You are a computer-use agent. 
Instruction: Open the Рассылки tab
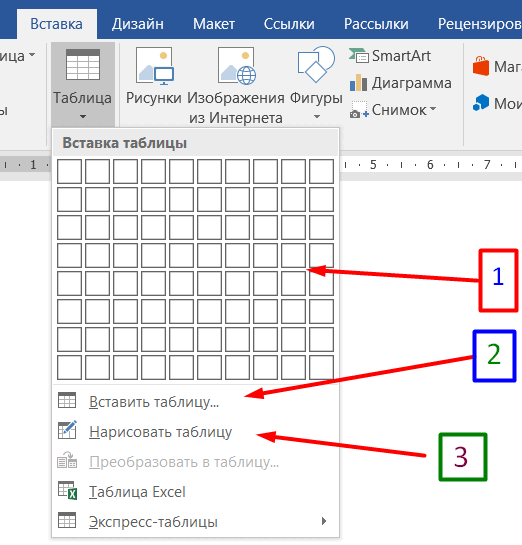pos(376,24)
